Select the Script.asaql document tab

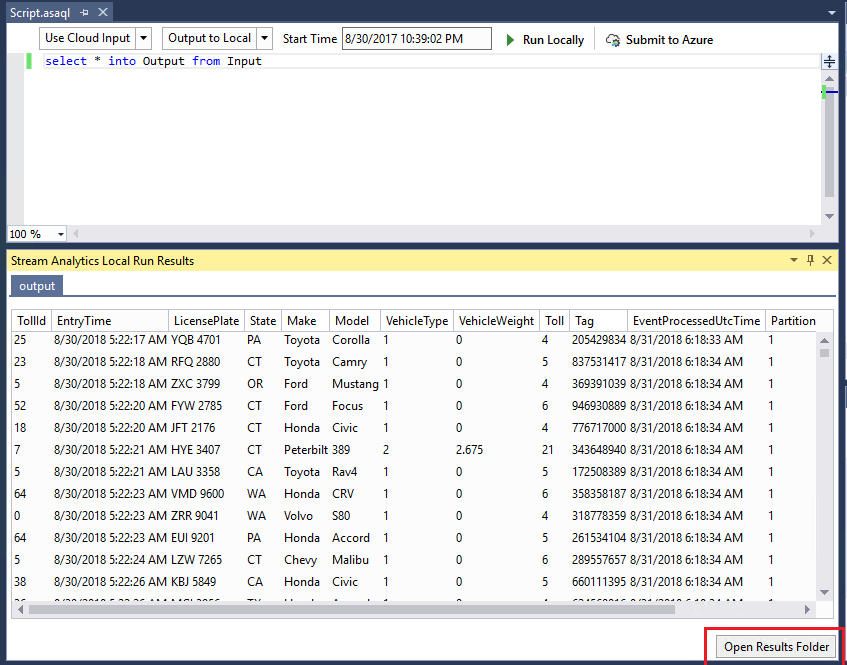pos(40,14)
